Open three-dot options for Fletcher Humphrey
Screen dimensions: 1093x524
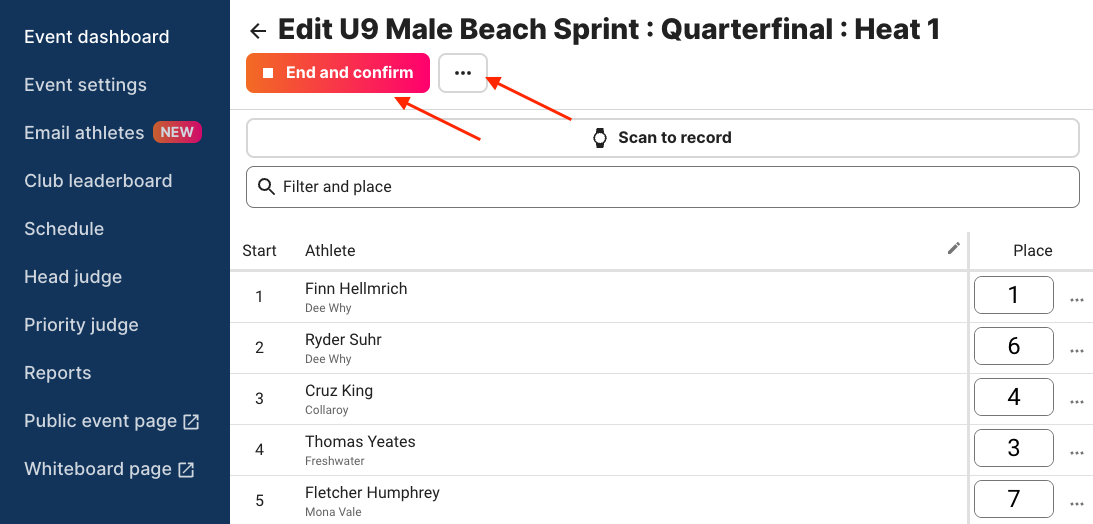click(x=1077, y=504)
